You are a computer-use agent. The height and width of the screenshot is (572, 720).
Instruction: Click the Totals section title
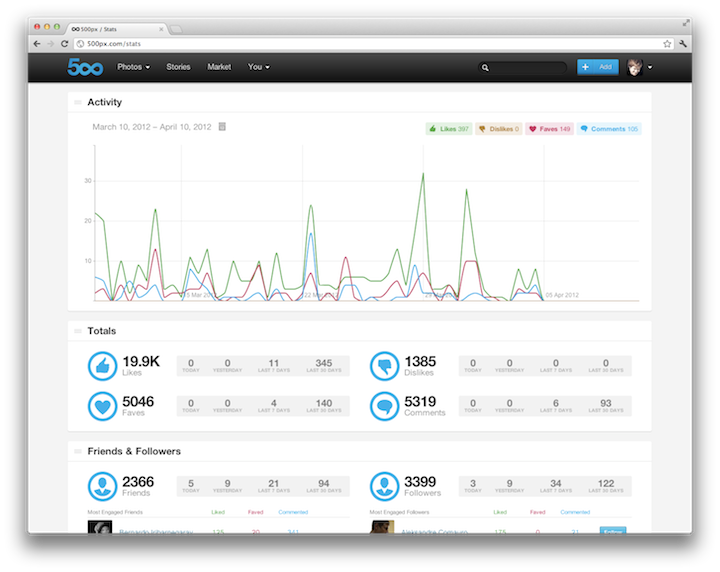101,331
